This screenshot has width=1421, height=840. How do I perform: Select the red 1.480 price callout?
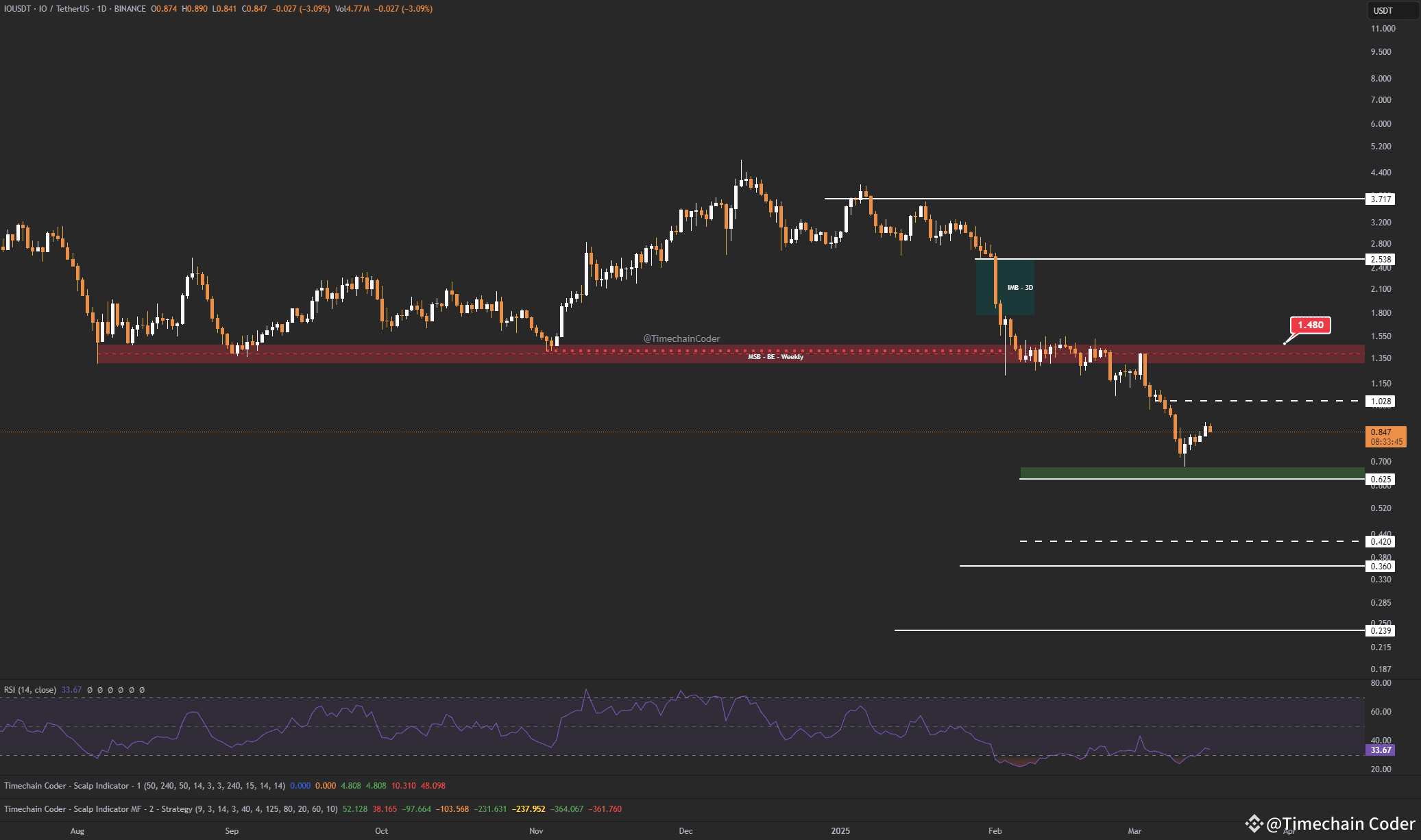1311,325
